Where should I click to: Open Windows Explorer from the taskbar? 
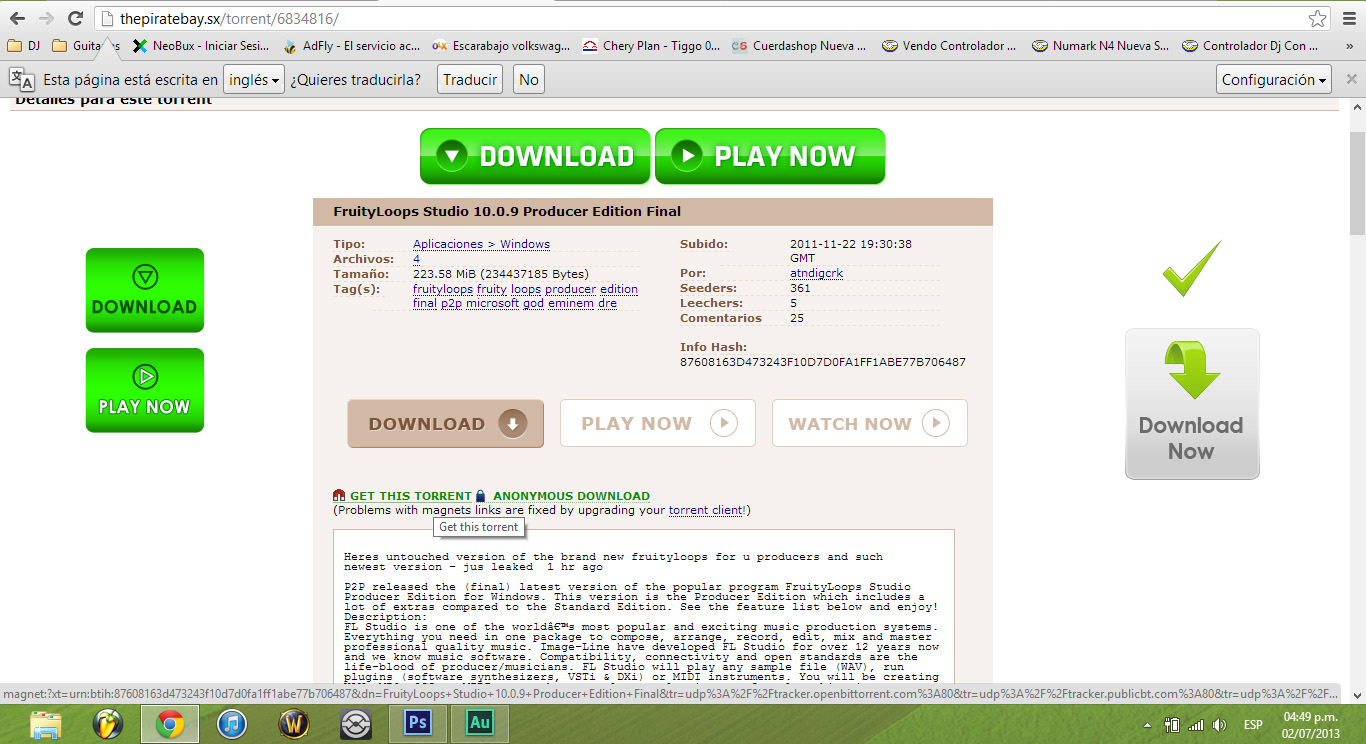coord(46,724)
